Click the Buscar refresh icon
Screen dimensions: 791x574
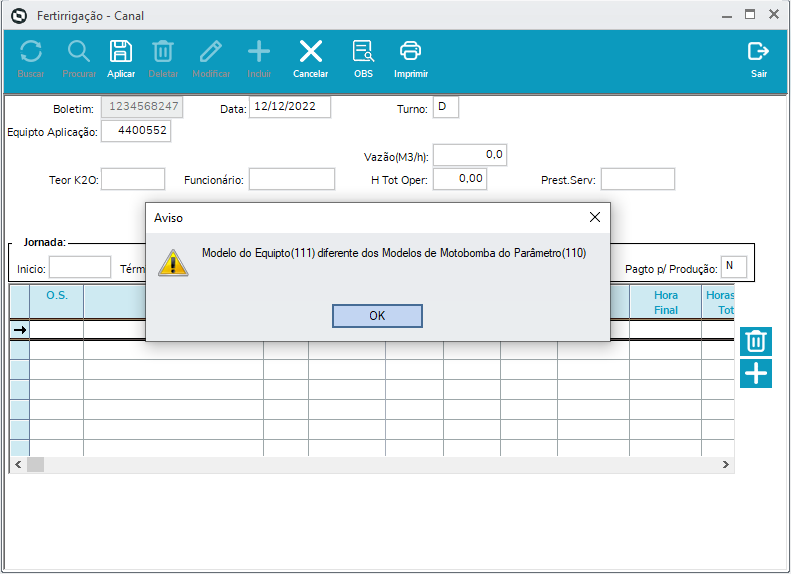(31, 52)
